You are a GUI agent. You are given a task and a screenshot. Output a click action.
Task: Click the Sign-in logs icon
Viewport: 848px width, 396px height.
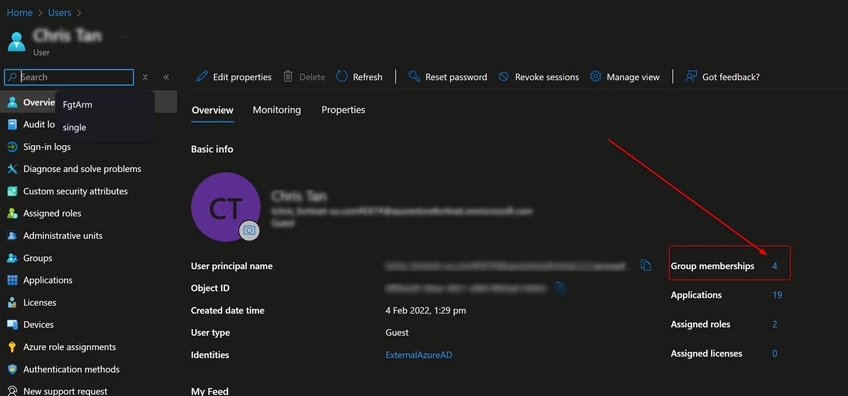coord(12,147)
